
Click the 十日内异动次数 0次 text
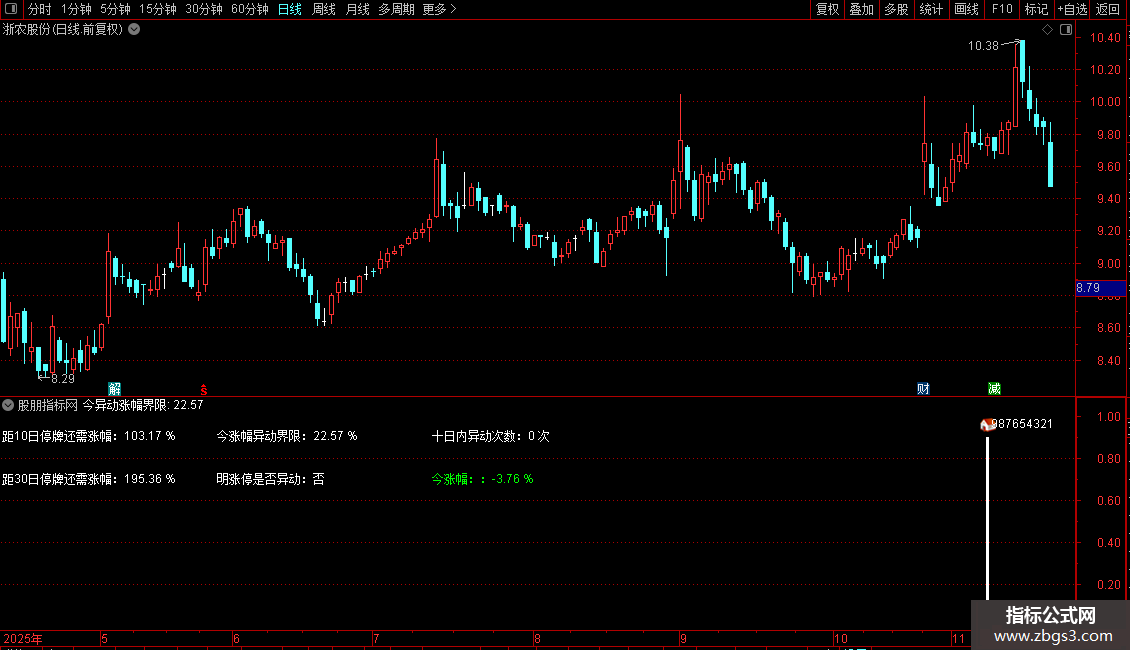pos(491,436)
